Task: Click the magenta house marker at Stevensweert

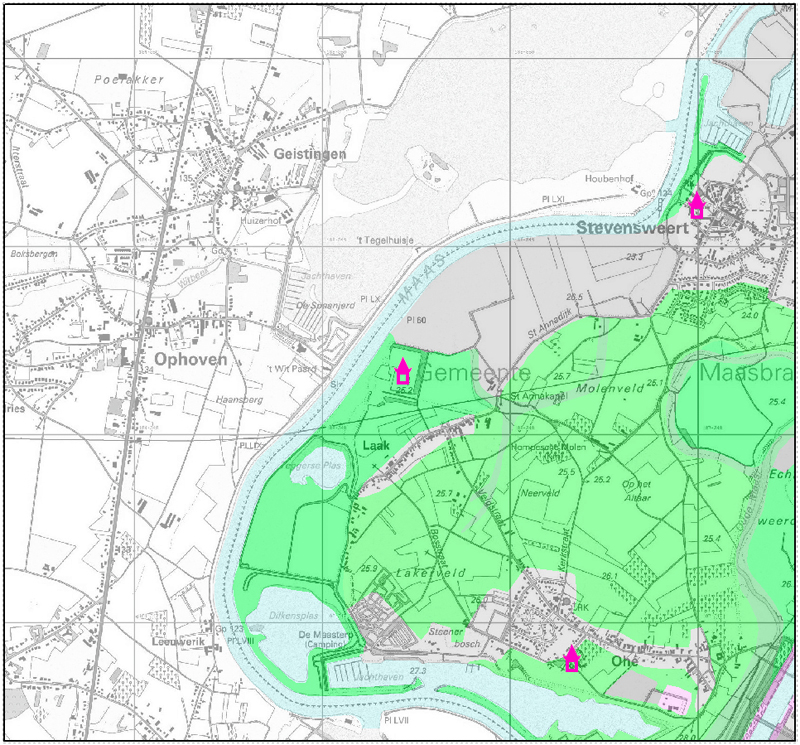Action: click(x=697, y=206)
